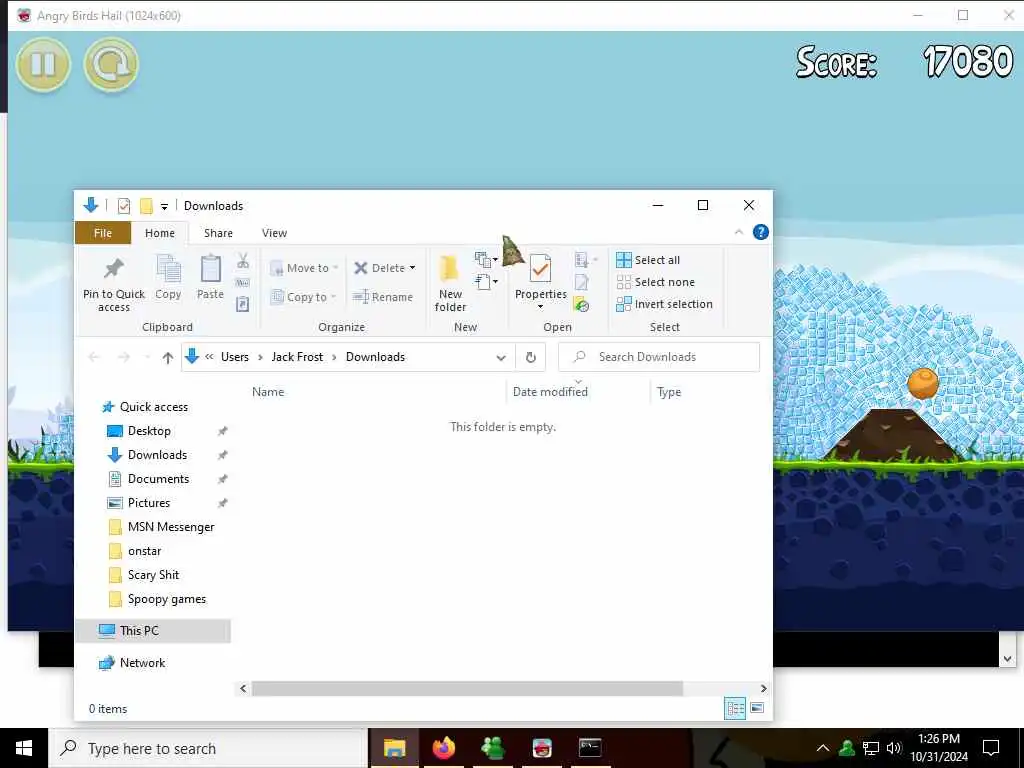Click the Properties checkmark icon
This screenshot has height=768, width=1024.
click(x=540, y=269)
